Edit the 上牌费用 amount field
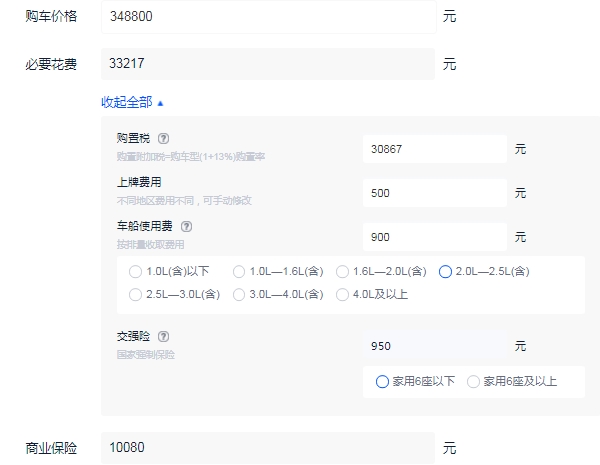 [434, 192]
